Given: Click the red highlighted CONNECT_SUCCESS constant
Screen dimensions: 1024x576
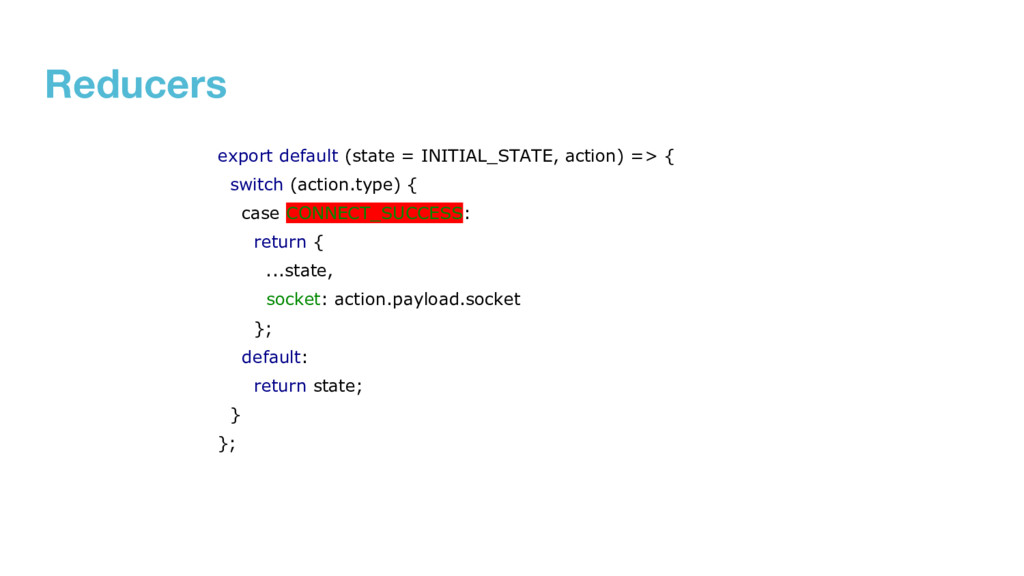Looking at the screenshot, I should pos(374,213).
